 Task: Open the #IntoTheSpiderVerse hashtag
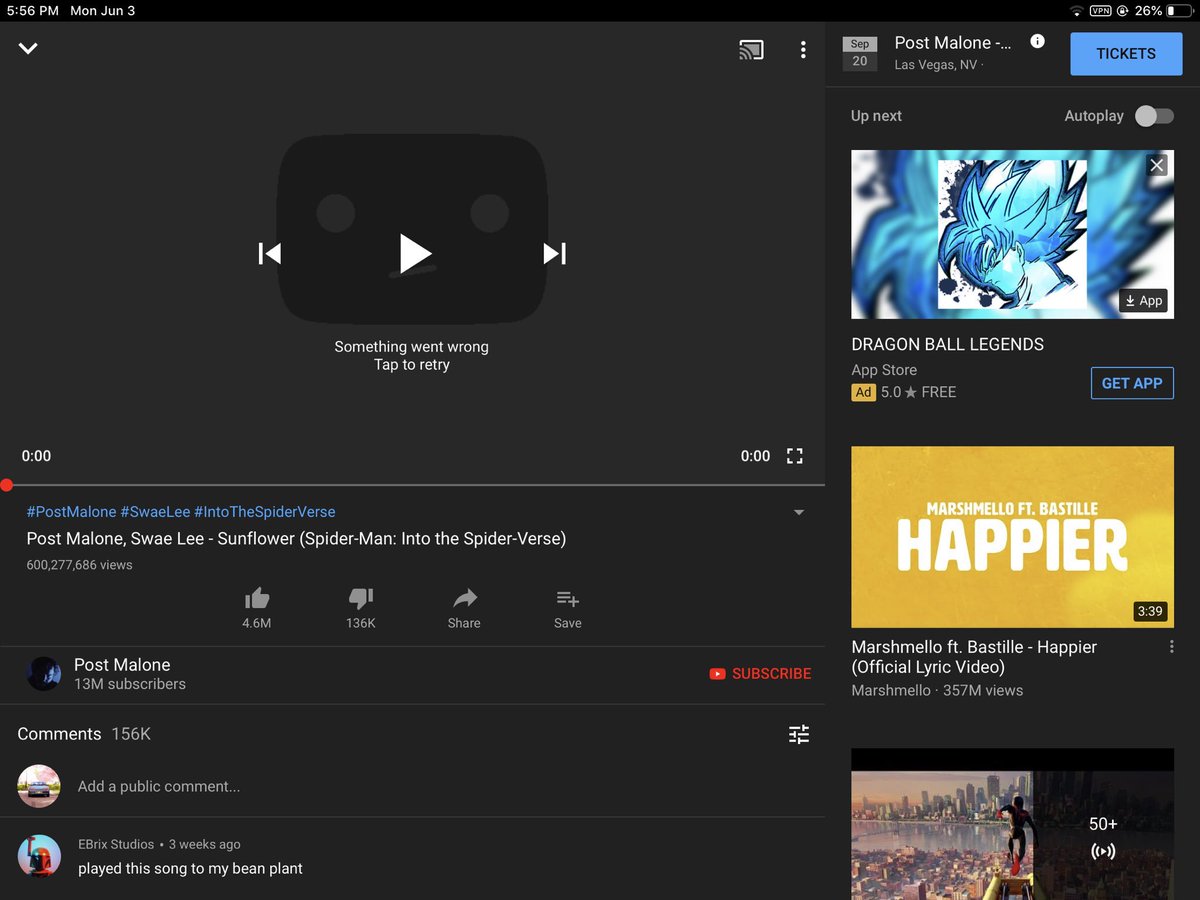265,511
